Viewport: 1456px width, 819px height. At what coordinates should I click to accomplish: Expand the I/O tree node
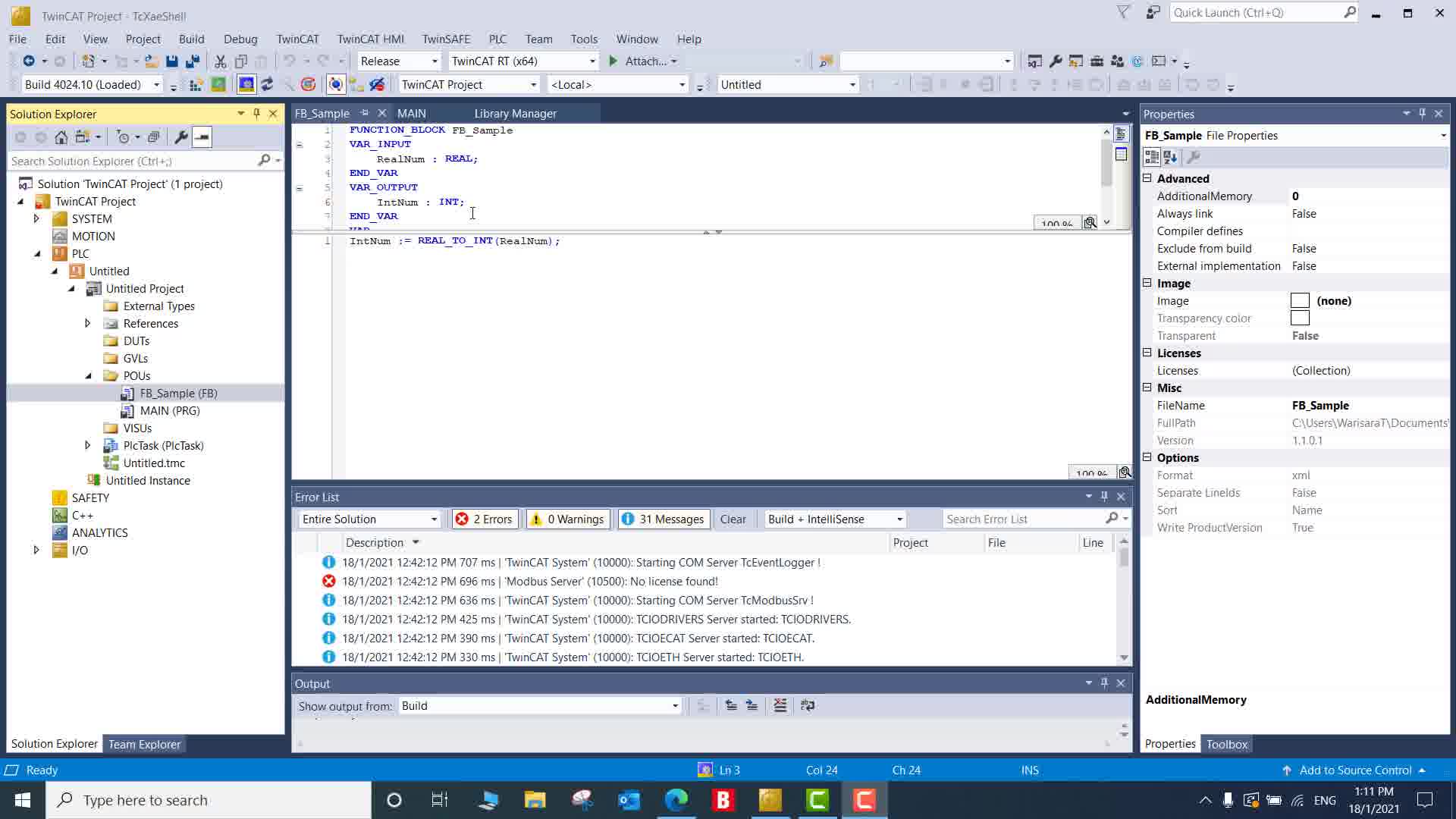click(x=36, y=551)
